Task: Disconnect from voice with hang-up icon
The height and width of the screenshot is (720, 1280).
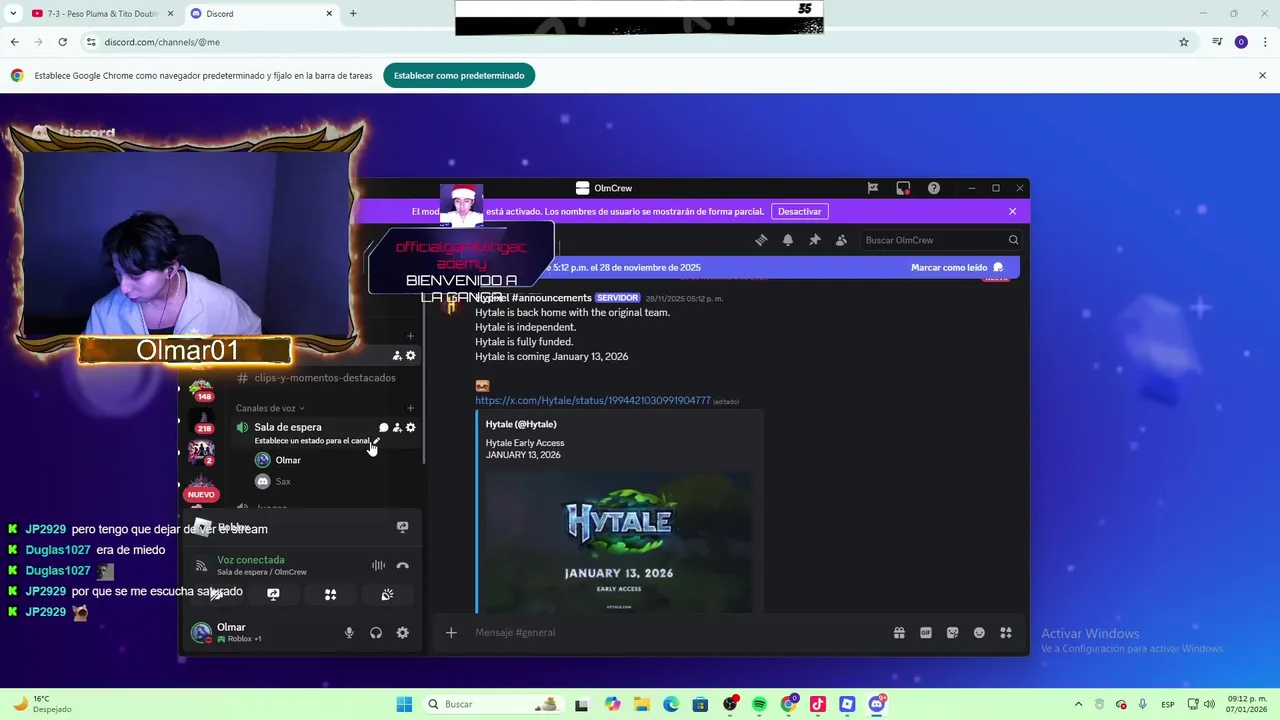Action: click(x=402, y=566)
